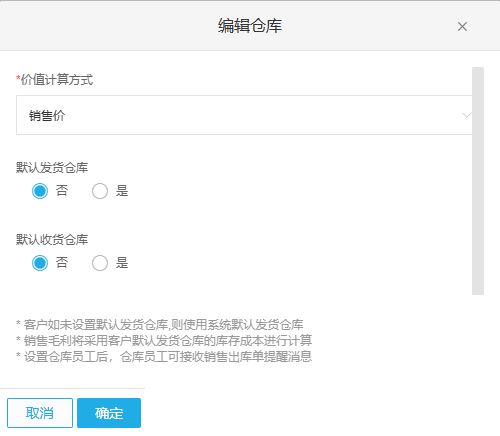The height and width of the screenshot is (436, 500).
Task: Click the 编辑仓库 dialog title
Action: tap(250, 26)
